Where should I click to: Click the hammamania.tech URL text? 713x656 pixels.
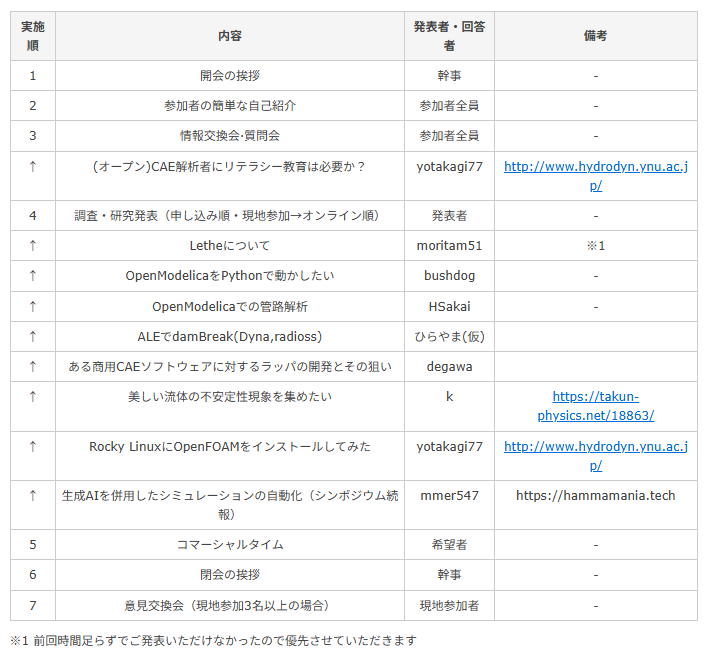click(x=595, y=496)
